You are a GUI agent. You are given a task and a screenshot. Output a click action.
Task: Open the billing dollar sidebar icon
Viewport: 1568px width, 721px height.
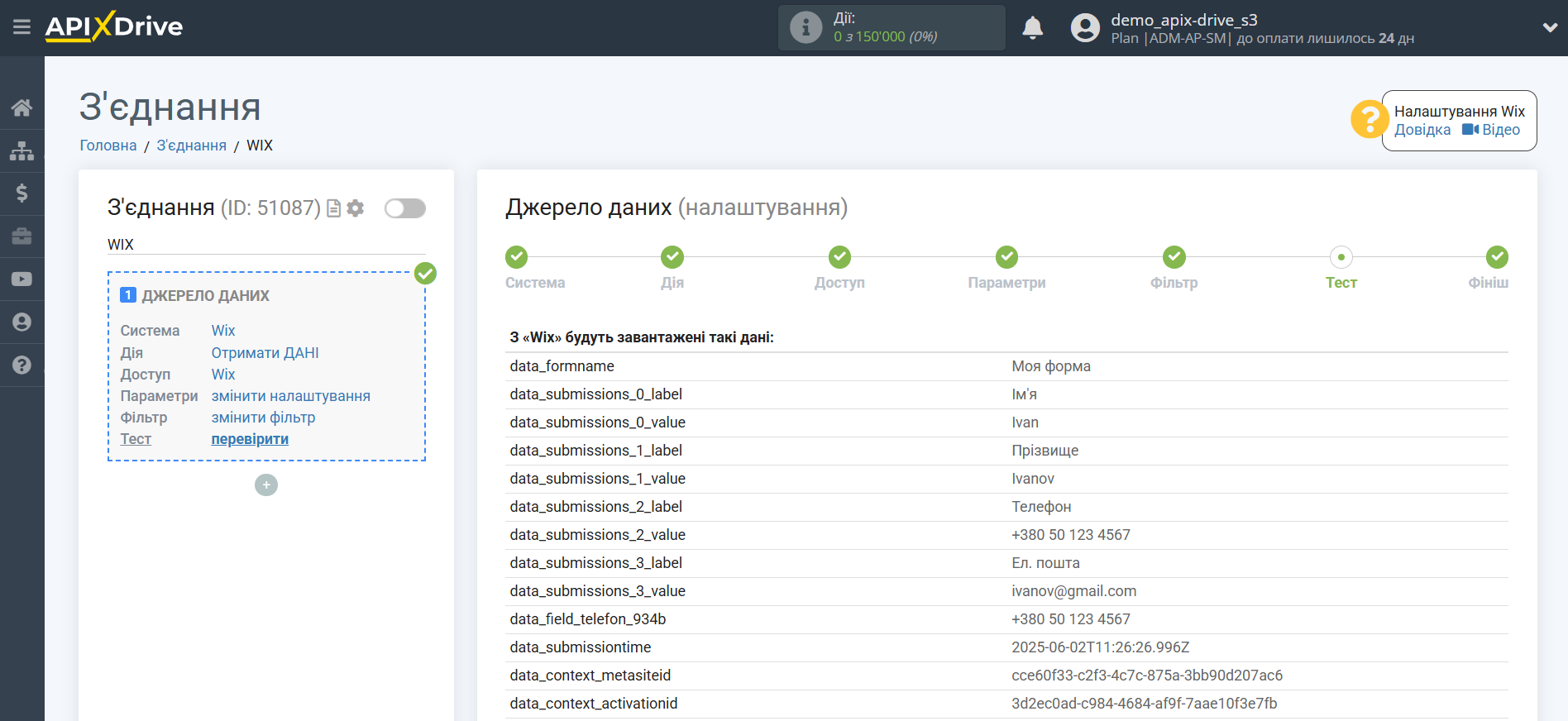[22, 193]
